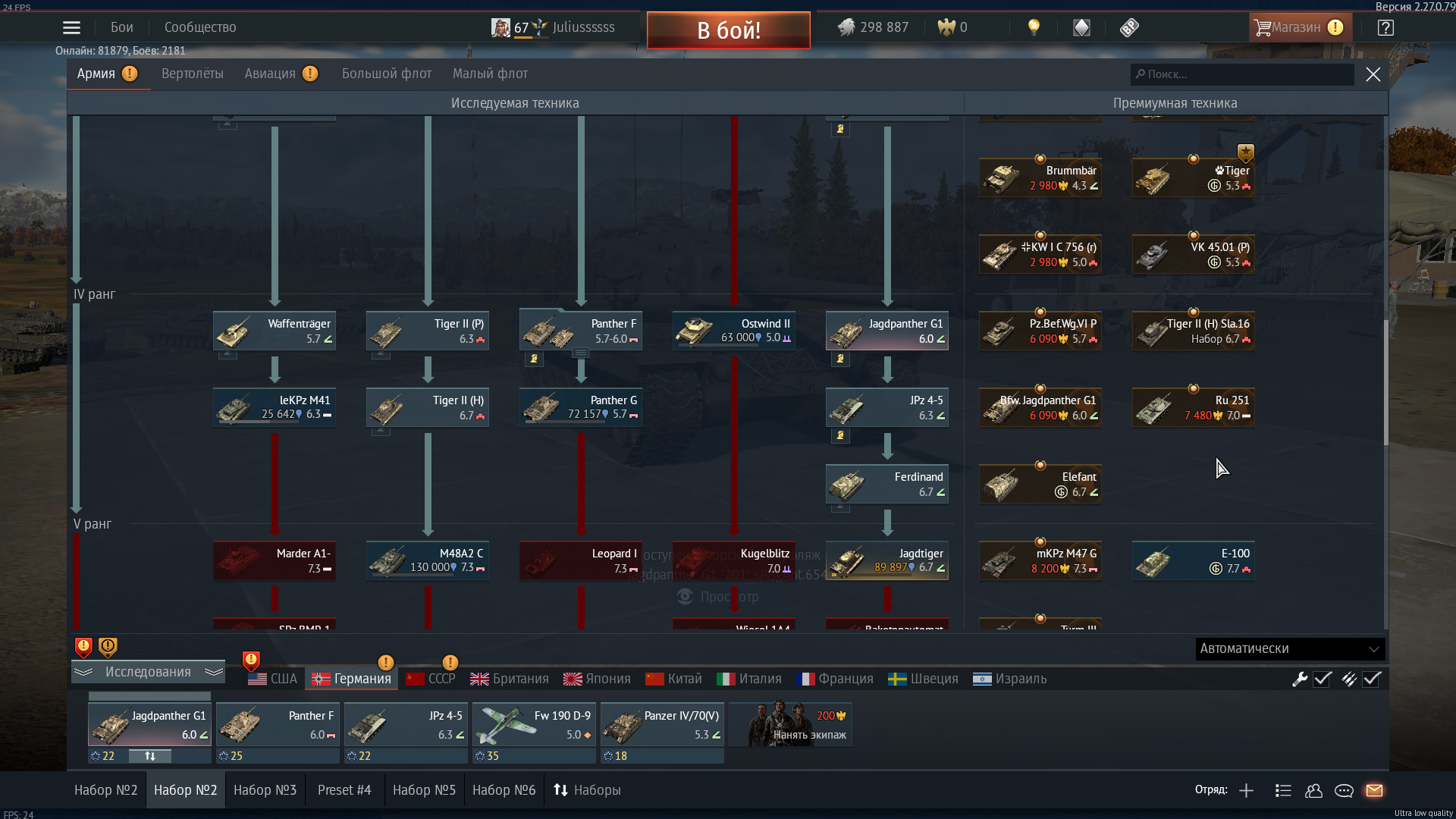Switch to Вертолёты tab
The height and width of the screenshot is (819, 1456).
click(193, 74)
